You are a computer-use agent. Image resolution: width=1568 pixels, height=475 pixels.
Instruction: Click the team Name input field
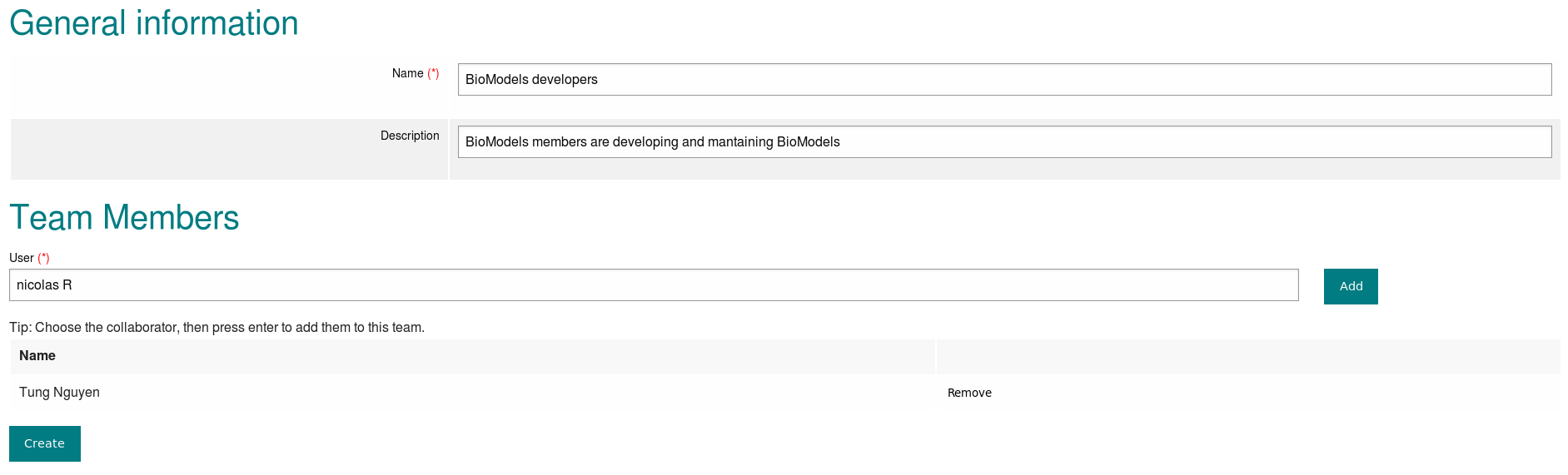(1003, 80)
